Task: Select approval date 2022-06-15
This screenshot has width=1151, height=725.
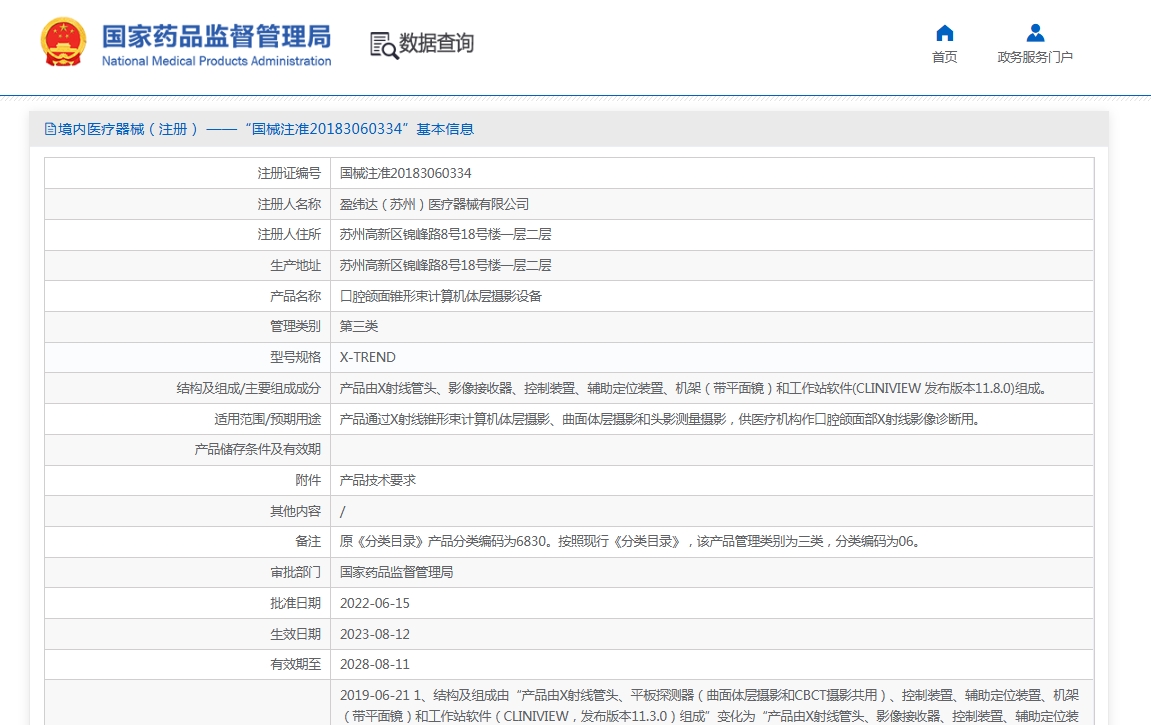Action: tap(374, 603)
